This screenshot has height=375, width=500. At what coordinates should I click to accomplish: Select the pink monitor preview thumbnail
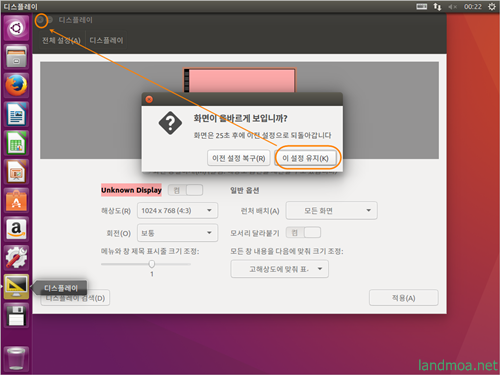pos(240,80)
